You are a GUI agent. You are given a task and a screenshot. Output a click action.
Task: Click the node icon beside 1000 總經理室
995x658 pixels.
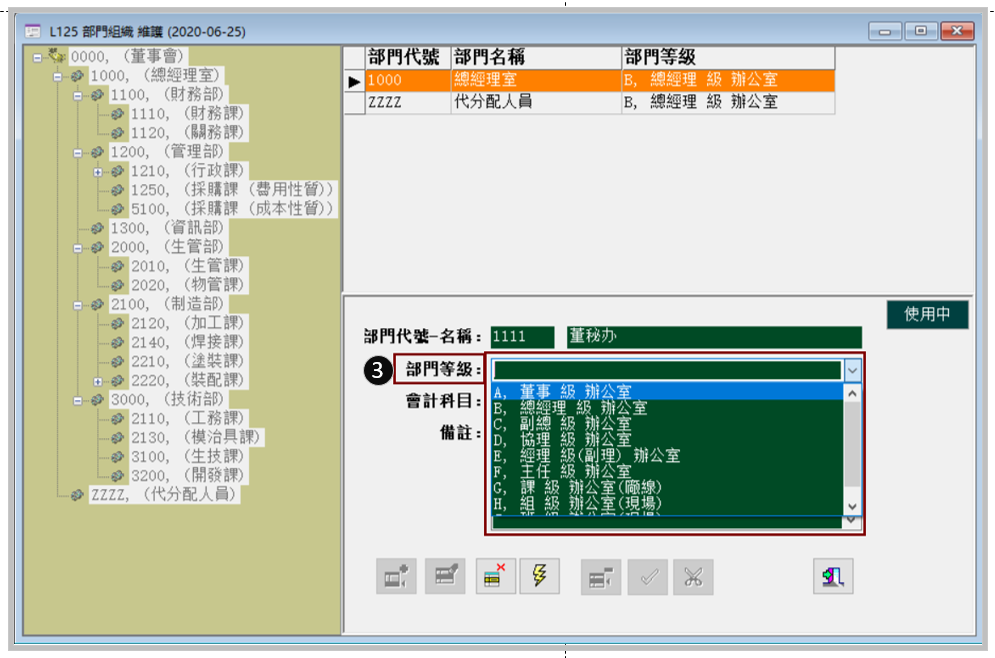[77, 76]
